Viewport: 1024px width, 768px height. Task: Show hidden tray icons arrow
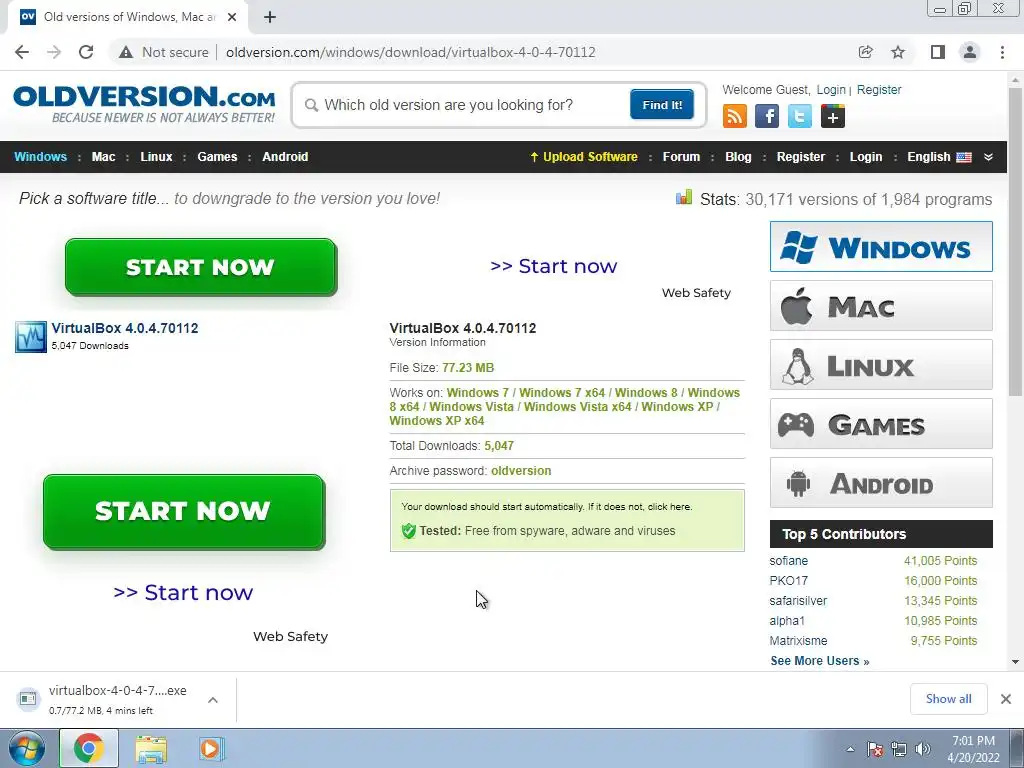click(850, 749)
